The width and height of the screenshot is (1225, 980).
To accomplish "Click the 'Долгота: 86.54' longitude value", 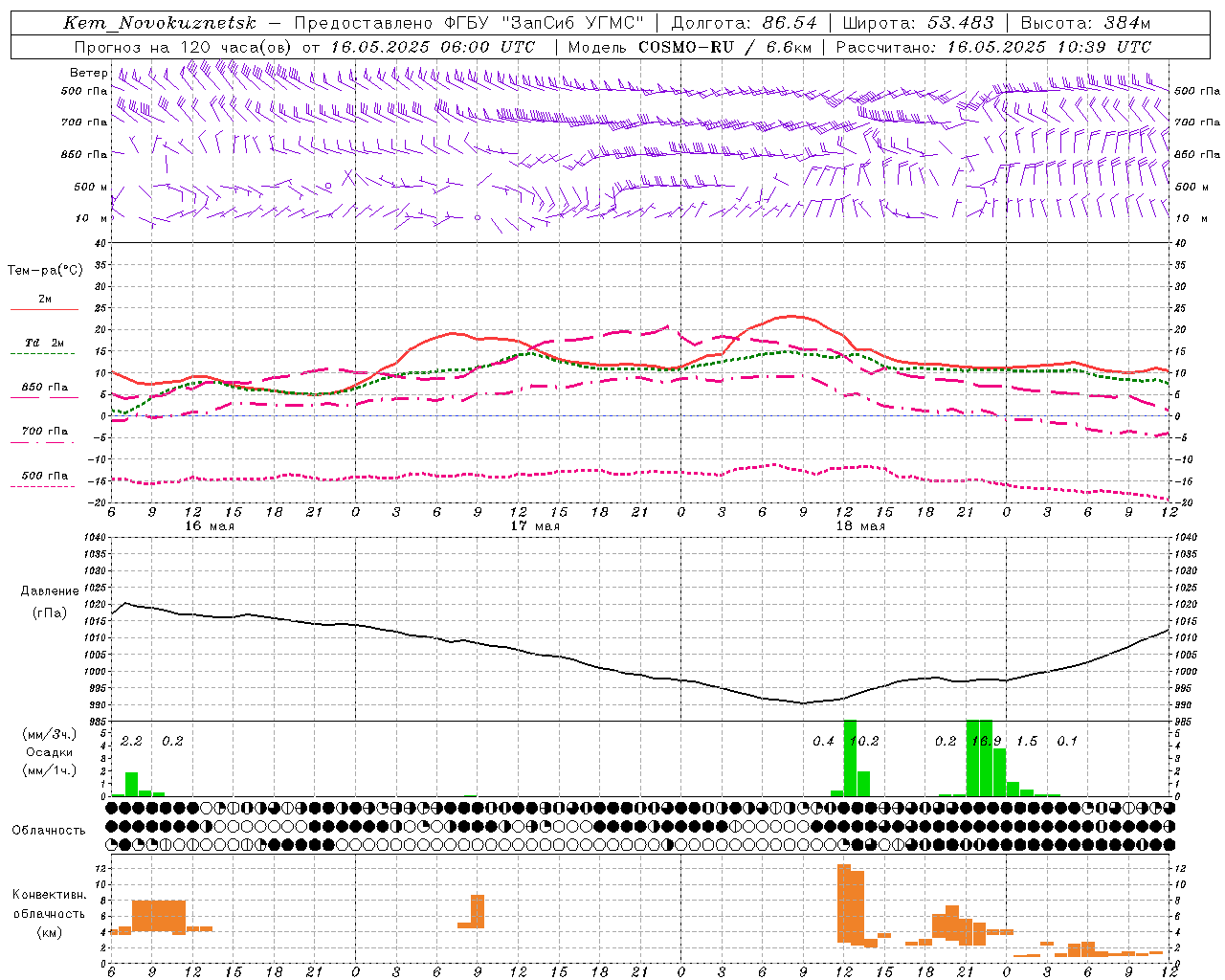I will point(745,23).
